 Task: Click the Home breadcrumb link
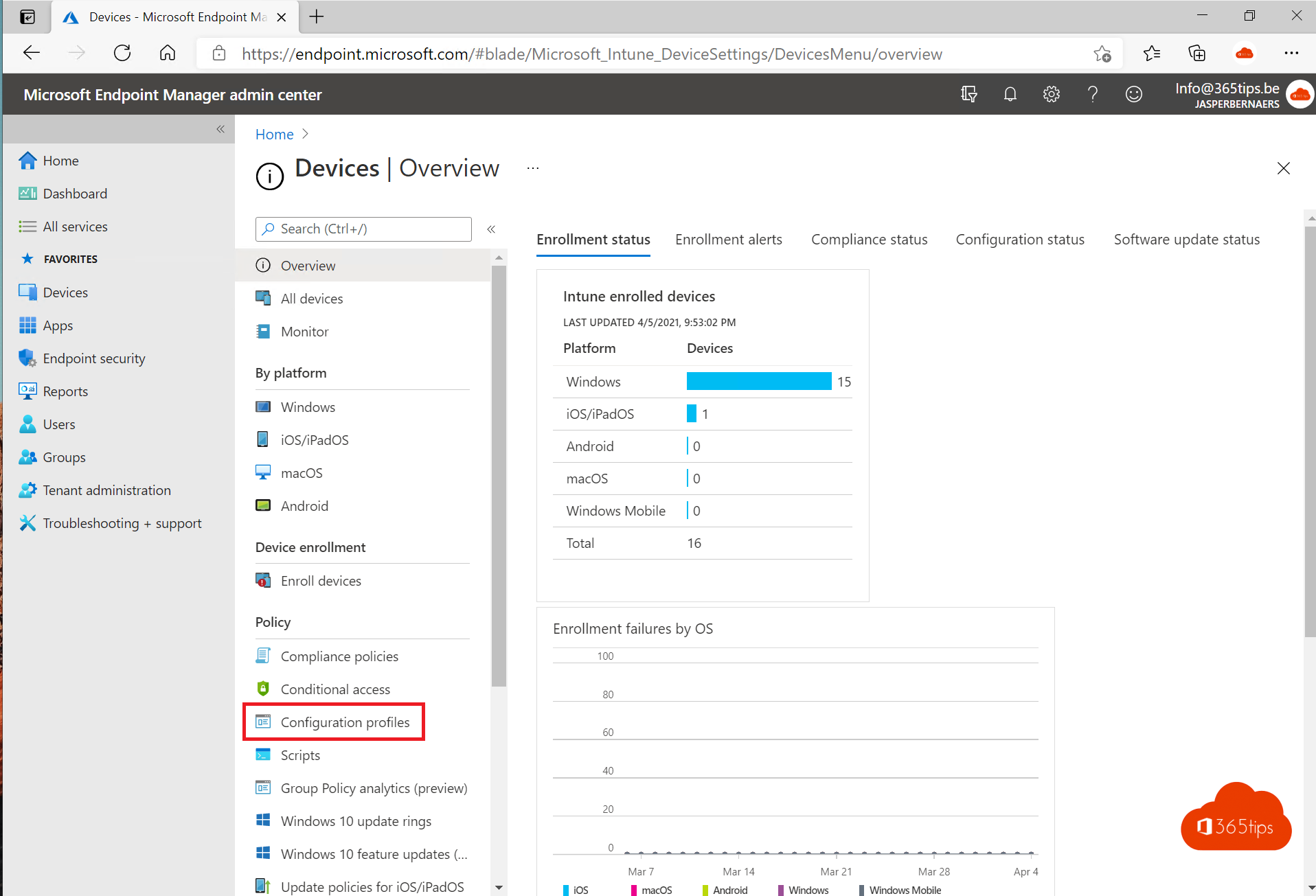point(274,134)
